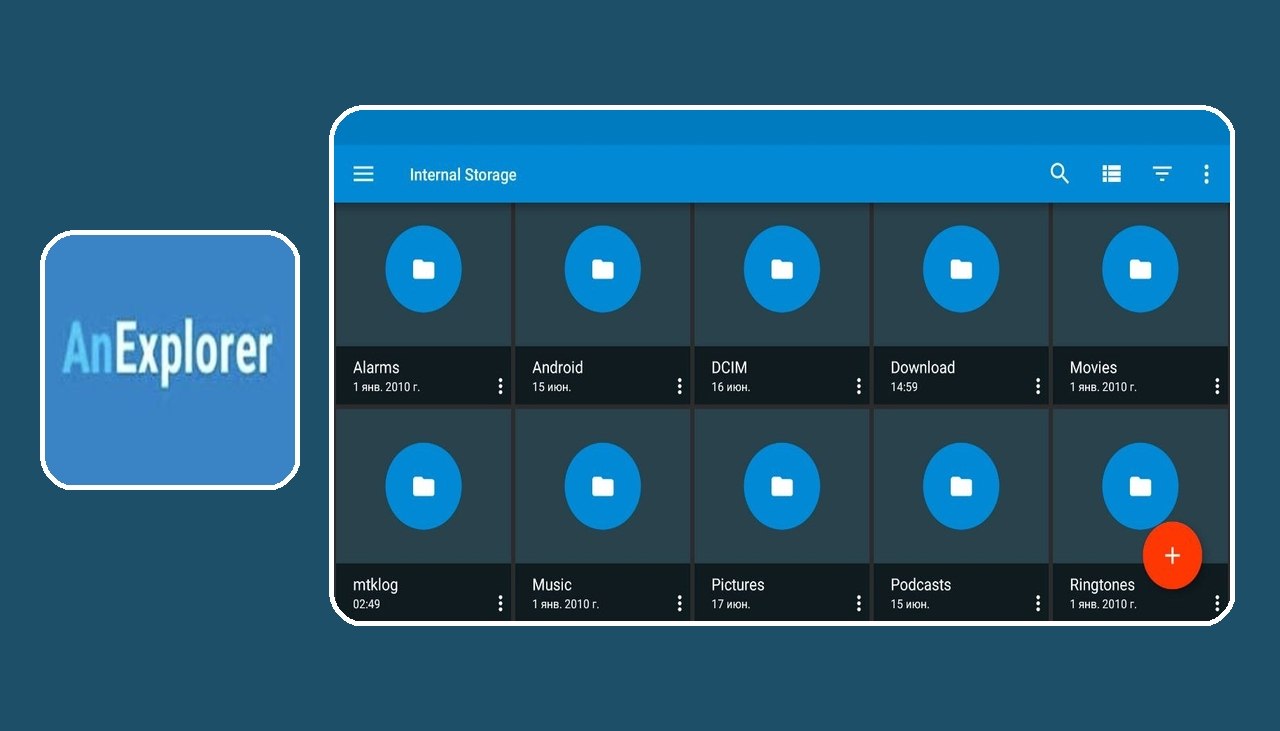Switch to list view layout
The image size is (1280, 731).
(1111, 174)
